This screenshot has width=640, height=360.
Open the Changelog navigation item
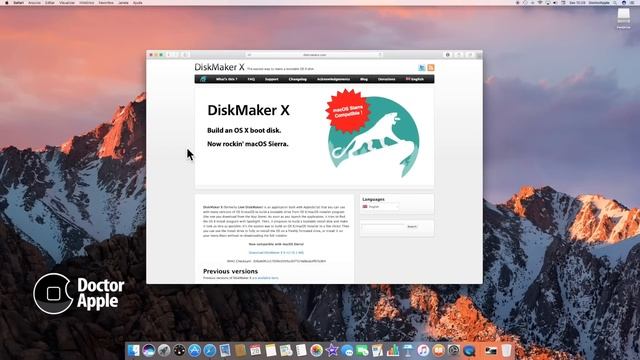298,79
